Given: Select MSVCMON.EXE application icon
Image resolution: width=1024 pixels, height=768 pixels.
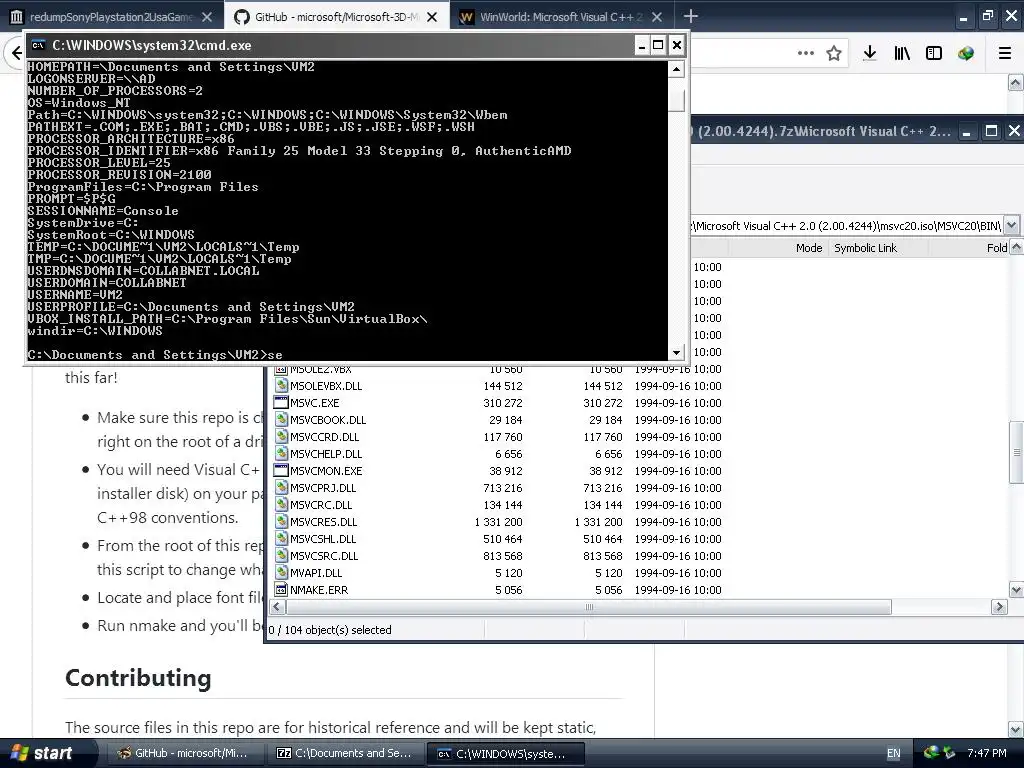Looking at the screenshot, I should 281,470.
